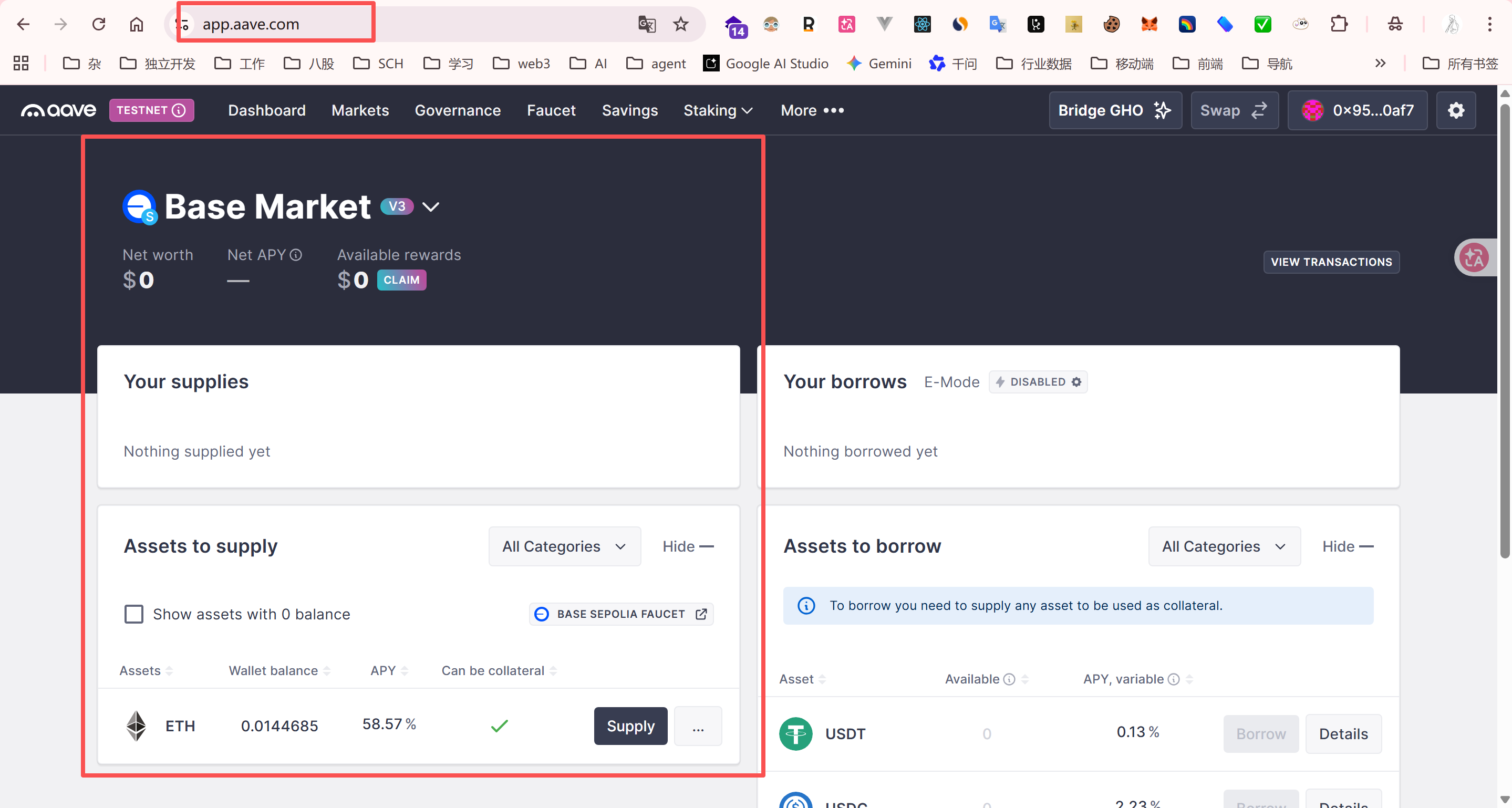The image size is (1512, 808).
Task: Expand the Staking menu dropdown
Action: (717, 110)
